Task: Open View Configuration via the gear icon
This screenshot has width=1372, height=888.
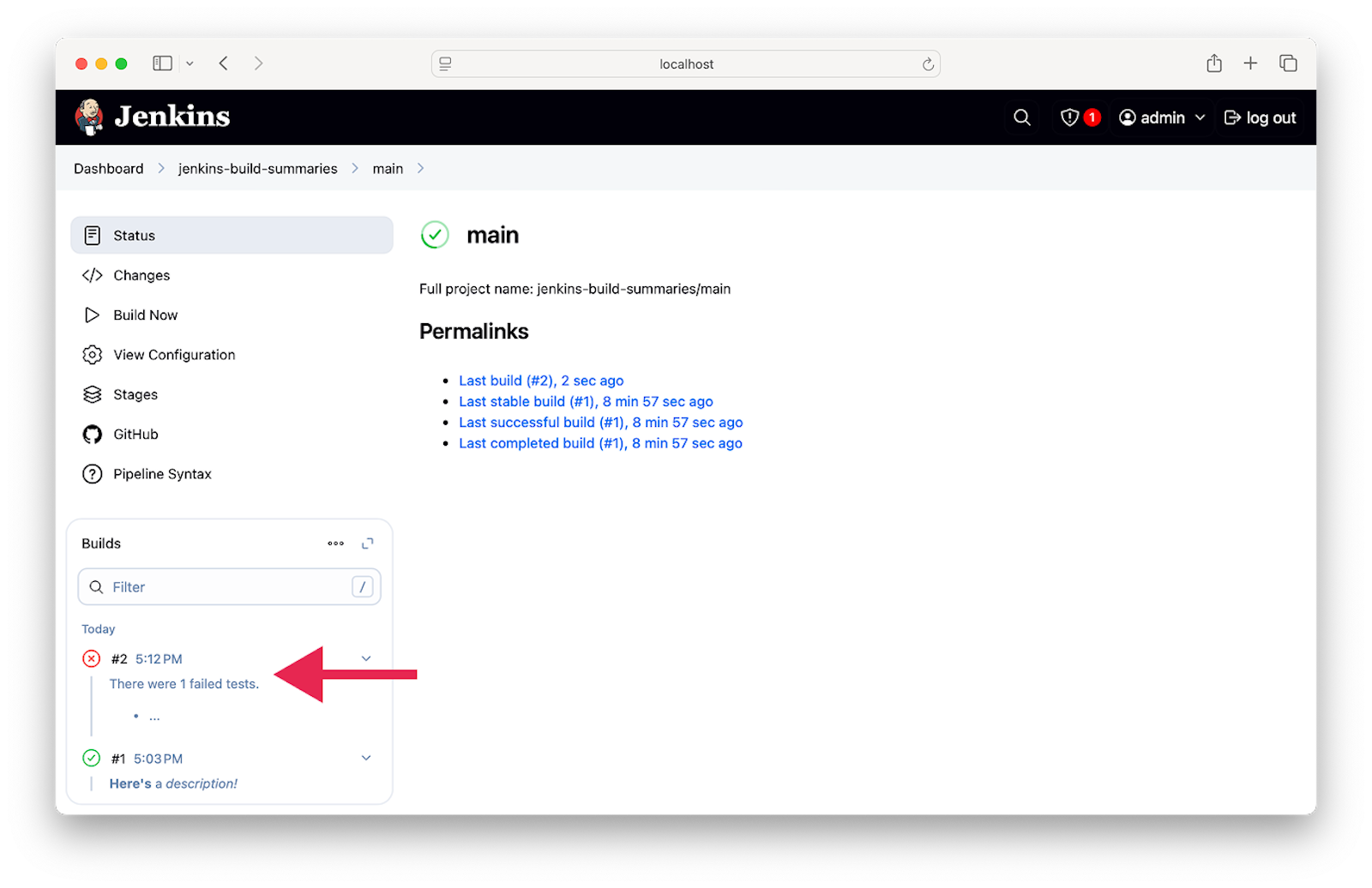Action: [92, 354]
